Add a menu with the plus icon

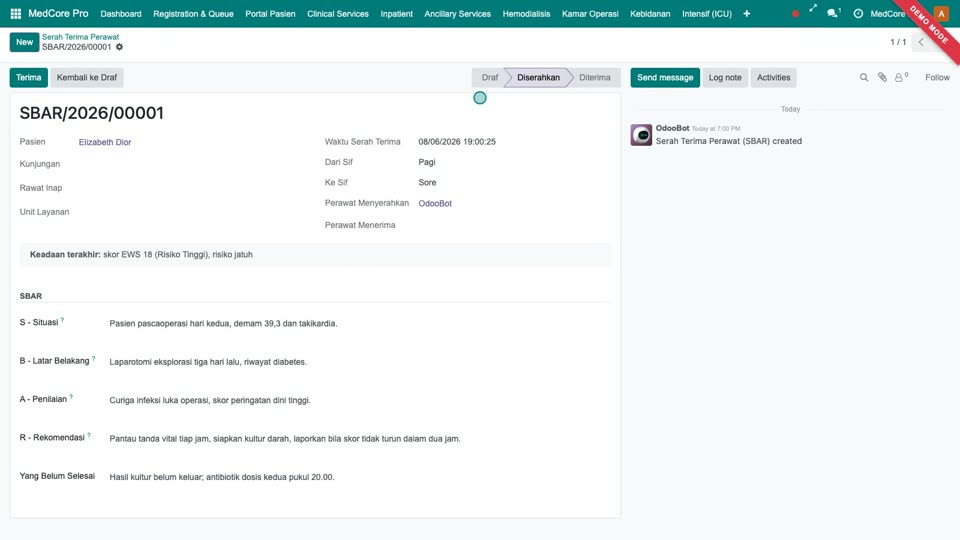pyautogui.click(x=746, y=13)
